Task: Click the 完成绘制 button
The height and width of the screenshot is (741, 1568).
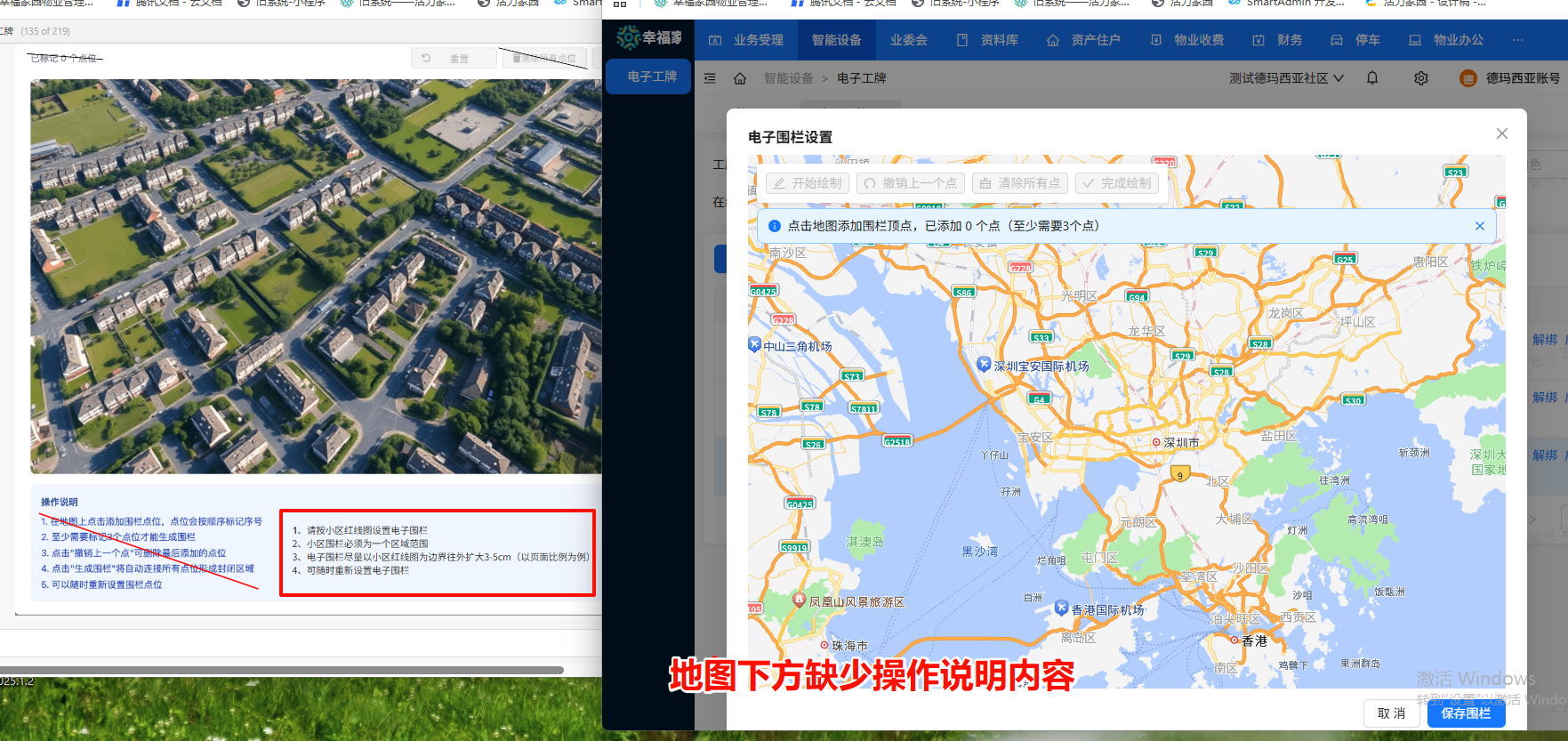Action: coord(1117,183)
